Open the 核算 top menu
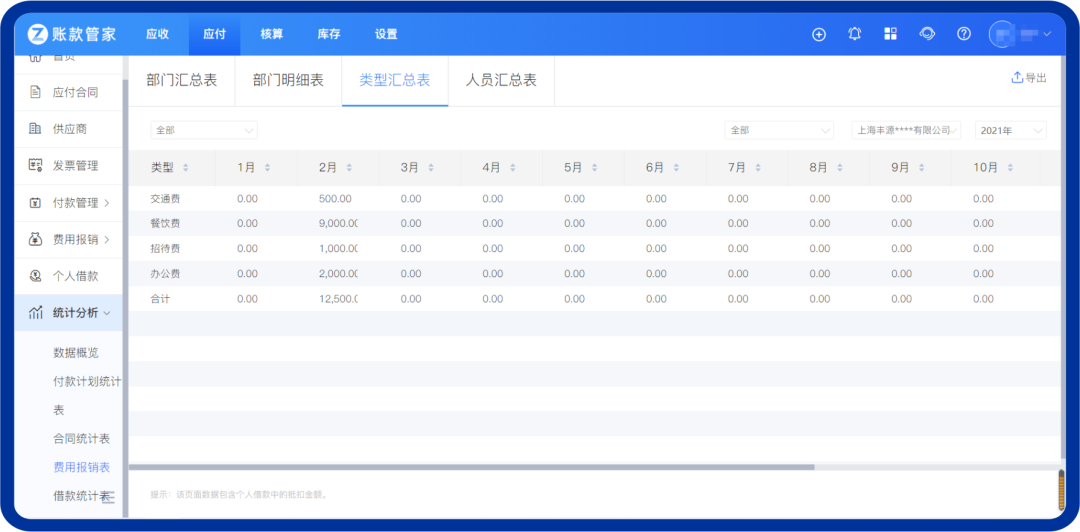Image resolution: width=1080 pixels, height=532 pixels. click(x=272, y=34)
